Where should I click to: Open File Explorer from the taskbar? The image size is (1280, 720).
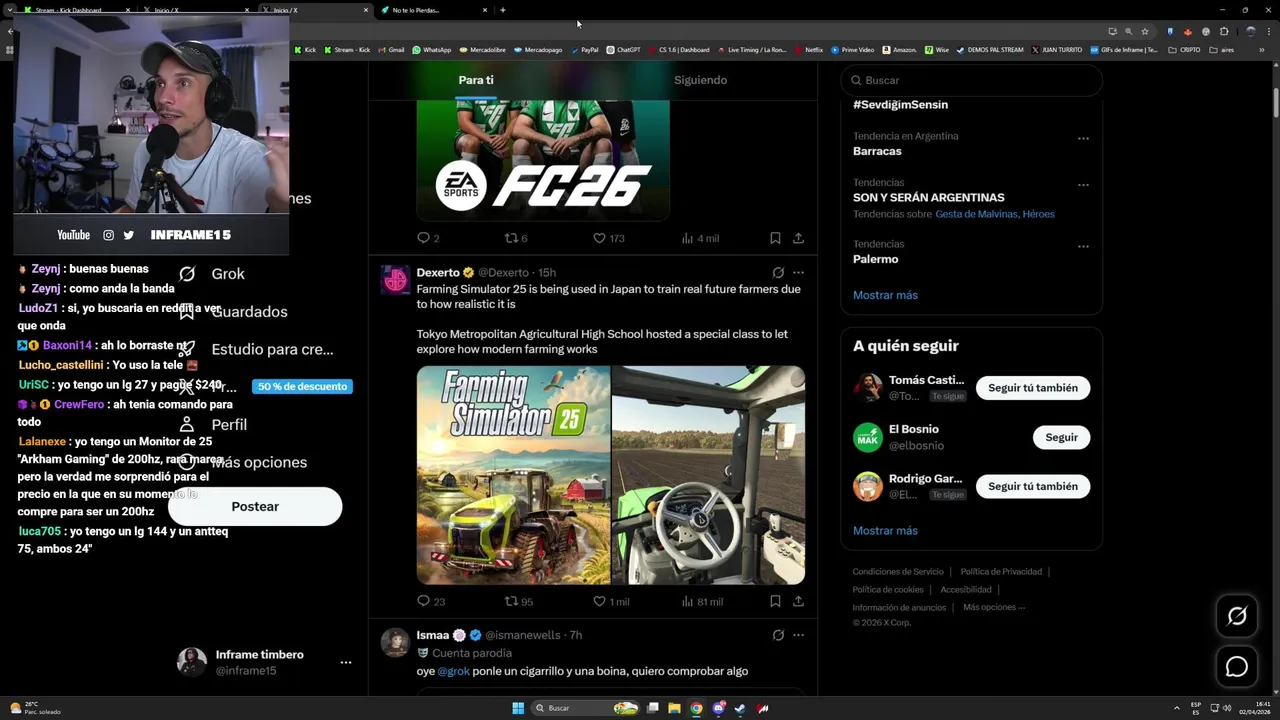[674, 708]
